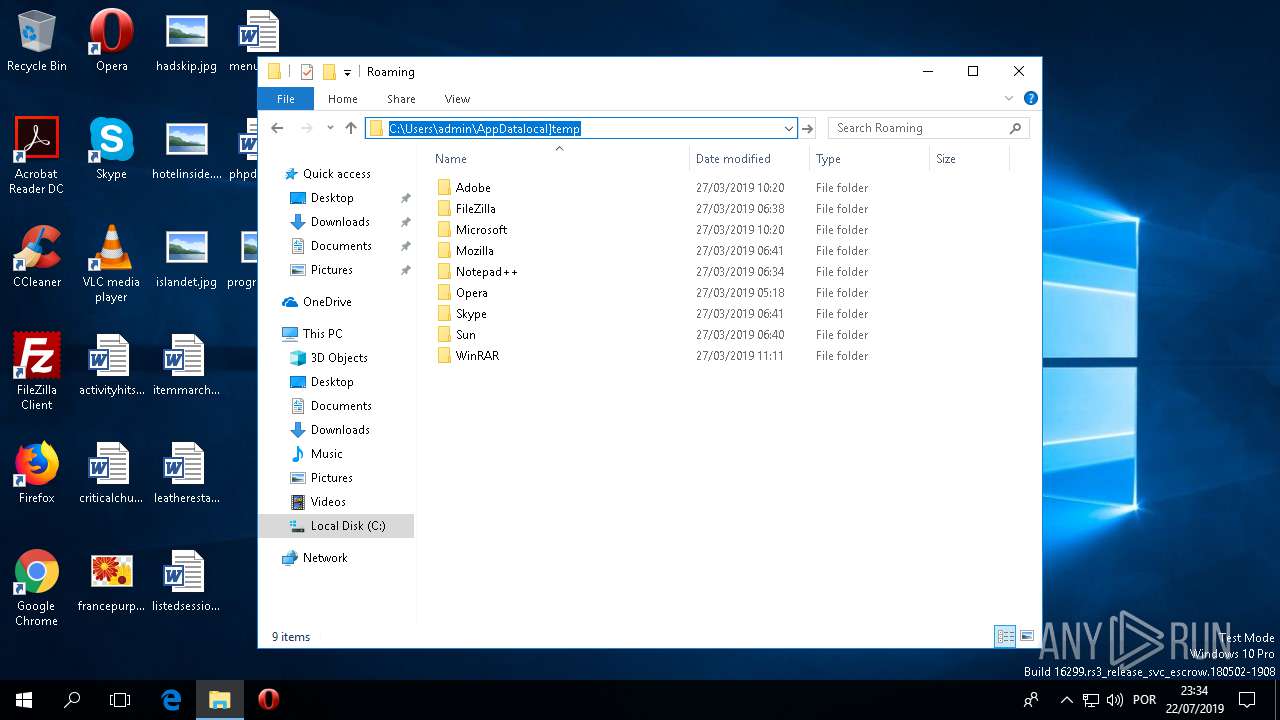Open the Action Center notifications icon
1280x720 pixels.
tap(1247, 700)
